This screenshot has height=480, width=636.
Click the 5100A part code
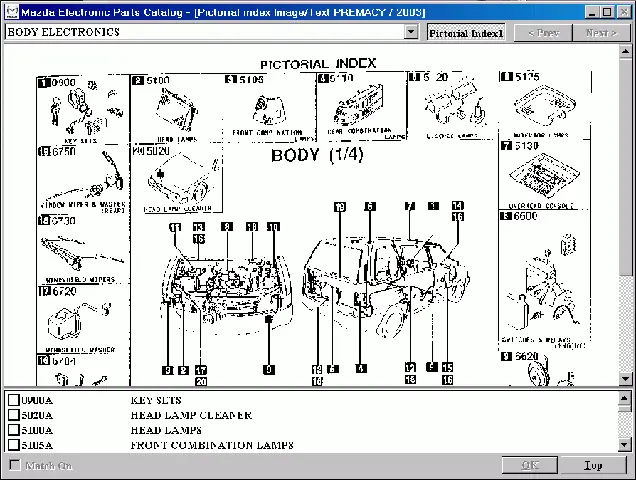coord(37,430)
